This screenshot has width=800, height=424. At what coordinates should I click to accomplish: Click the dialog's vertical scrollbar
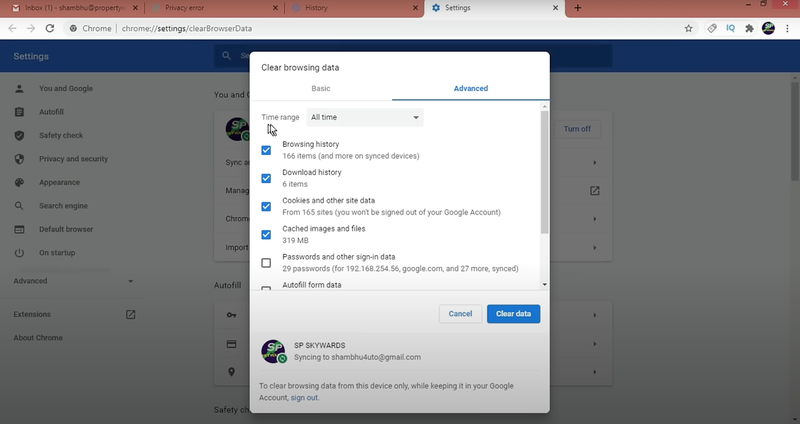point(544,170)
